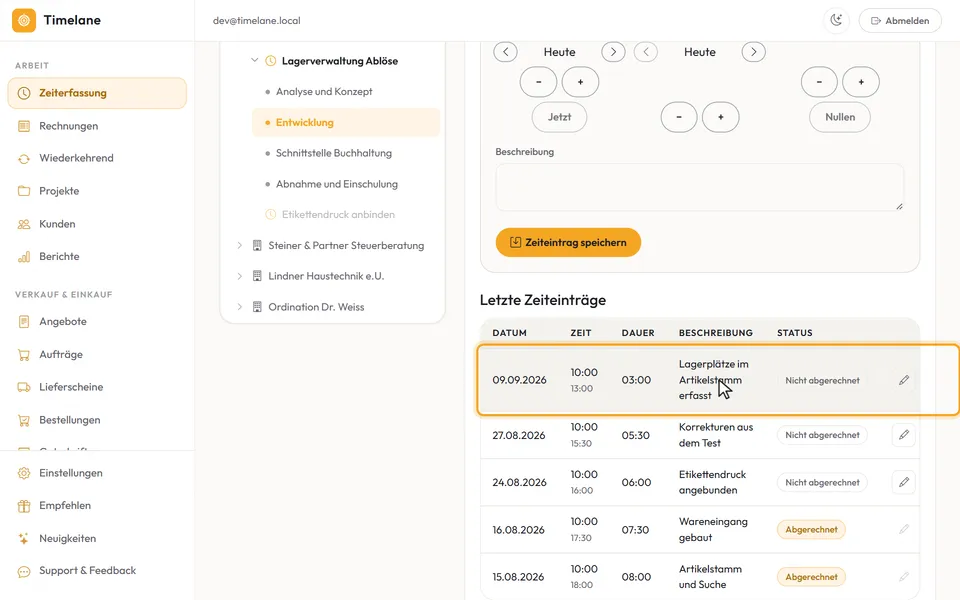Click building icon of Steiner & Partner
This screenshot has height=600, width=960.
coord(257,246)
